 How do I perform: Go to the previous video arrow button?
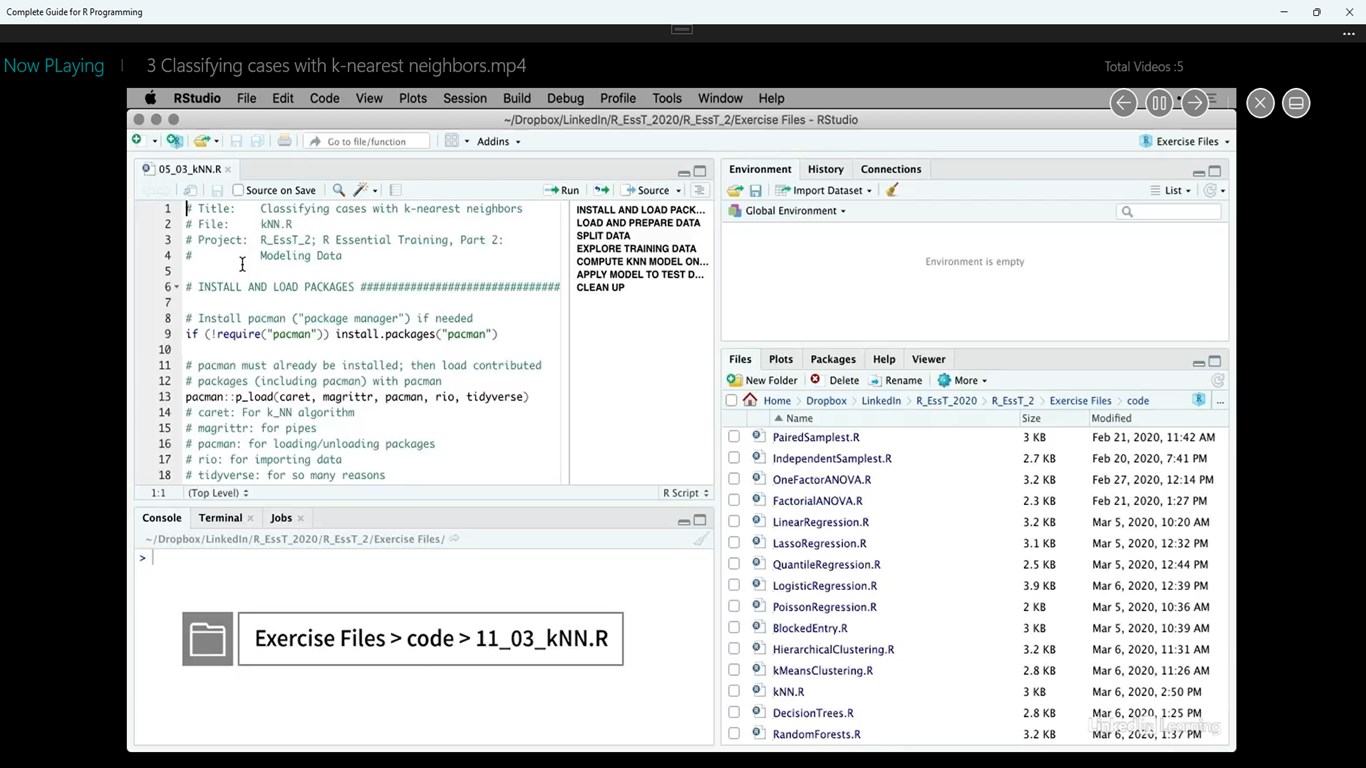coord(1123,103)
